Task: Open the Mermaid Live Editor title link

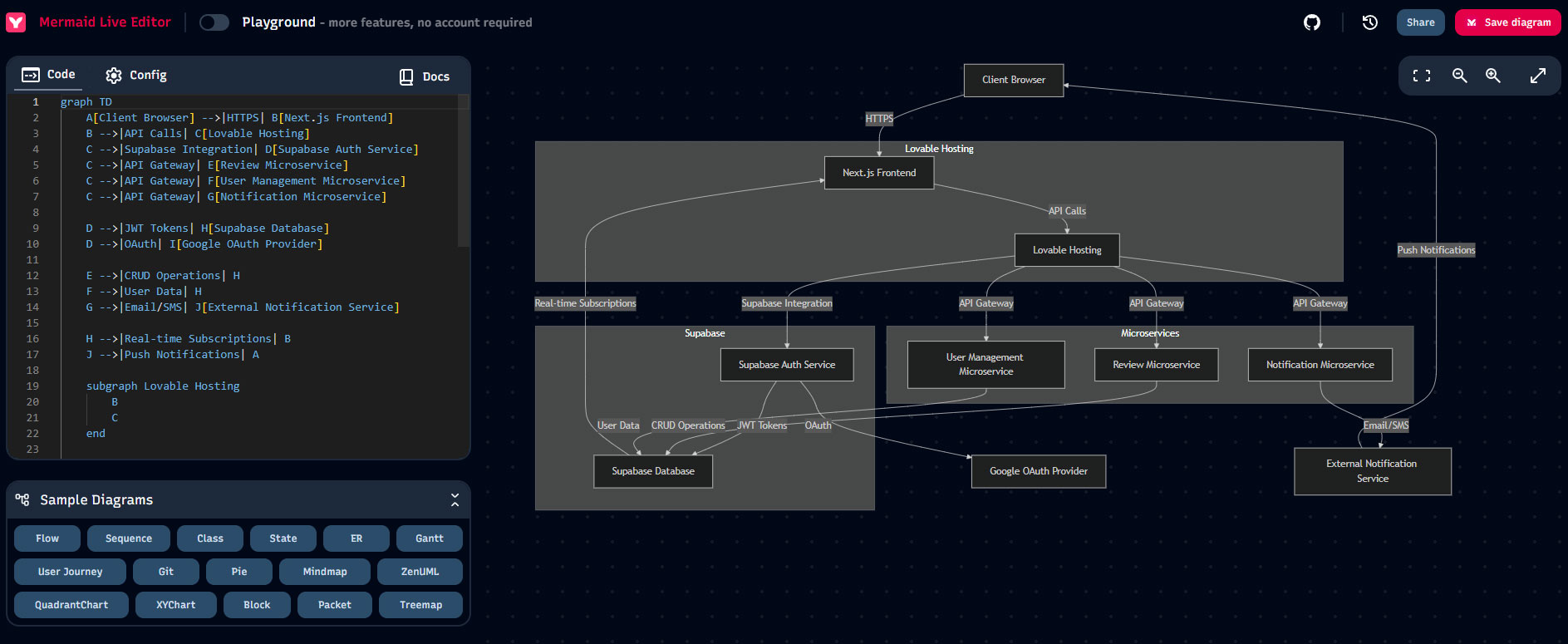Action: (x=105, y=22)
